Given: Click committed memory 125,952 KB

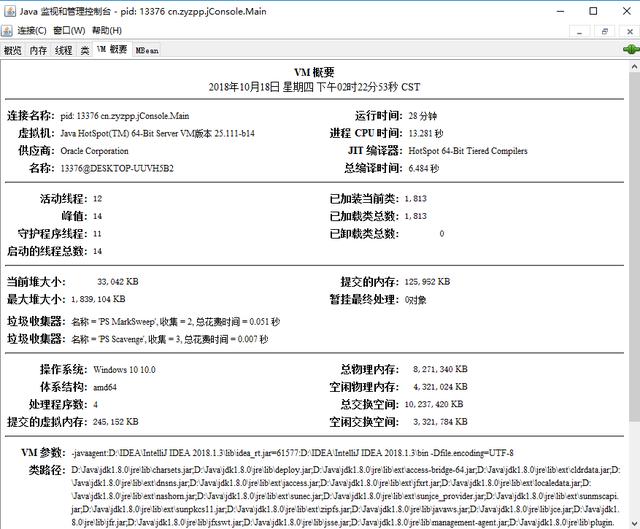Looking at the screenshot, I should (427, 282).
